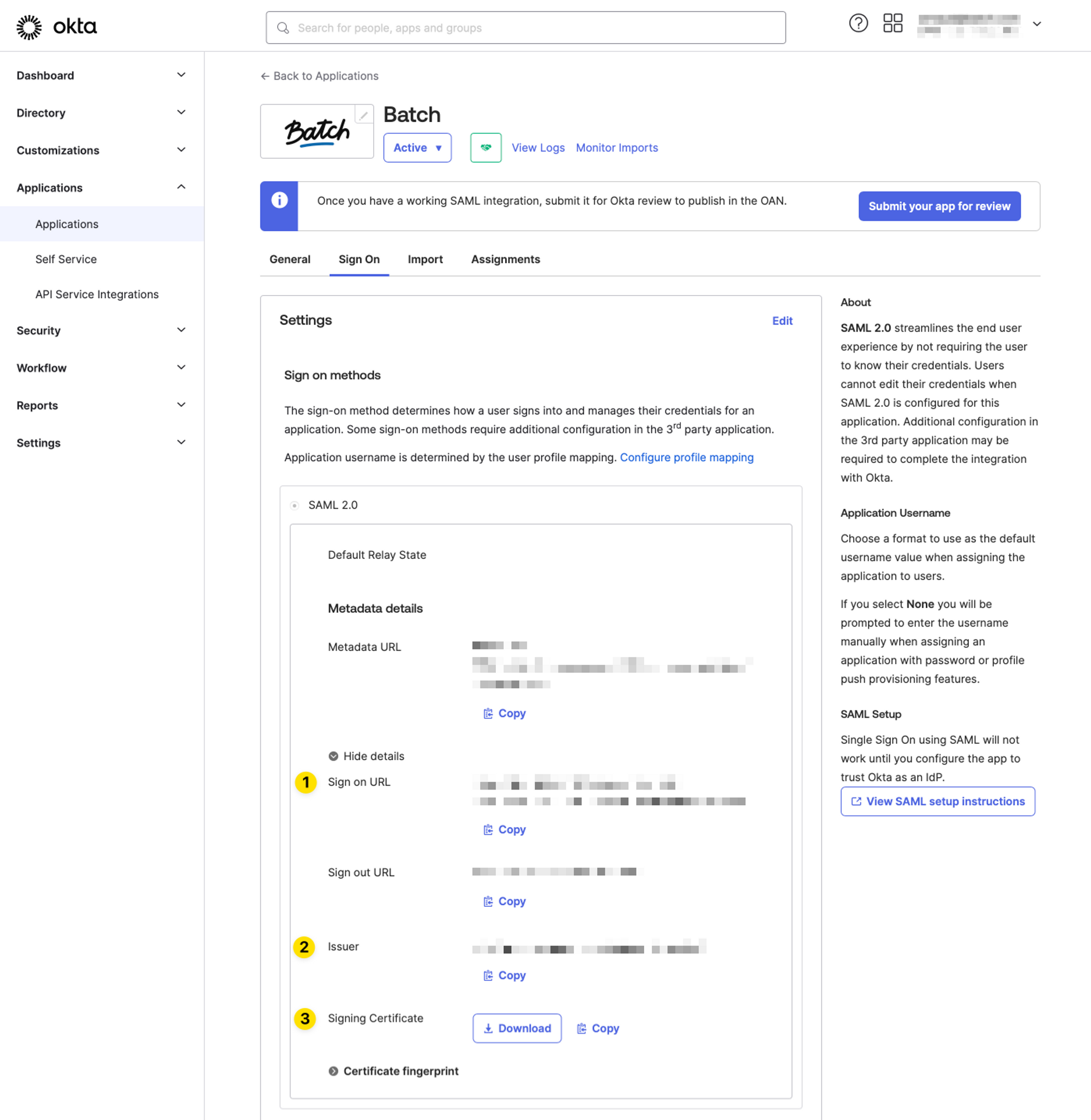Open the apps grid icon

(x=892, y=23)
